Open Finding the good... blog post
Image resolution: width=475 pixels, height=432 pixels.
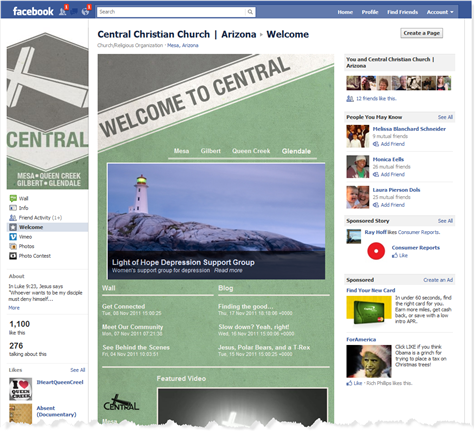[246, 306]
